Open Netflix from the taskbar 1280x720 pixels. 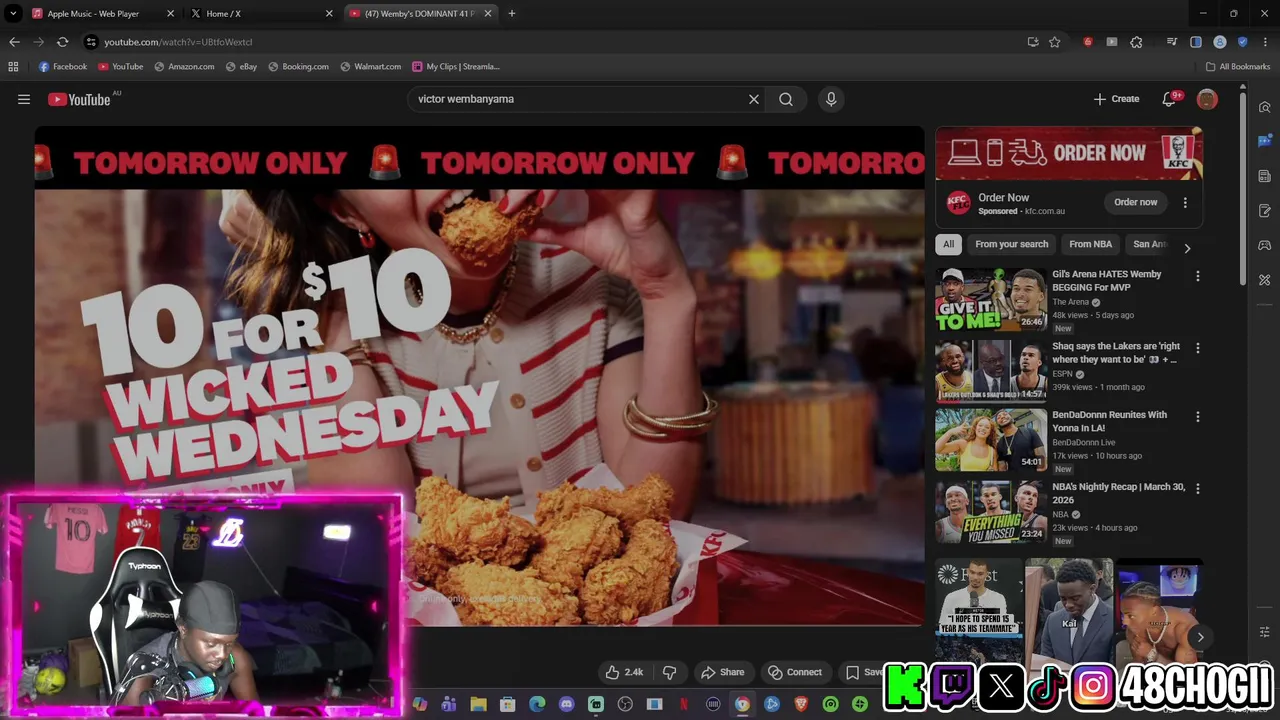click(x=683, y=704)
